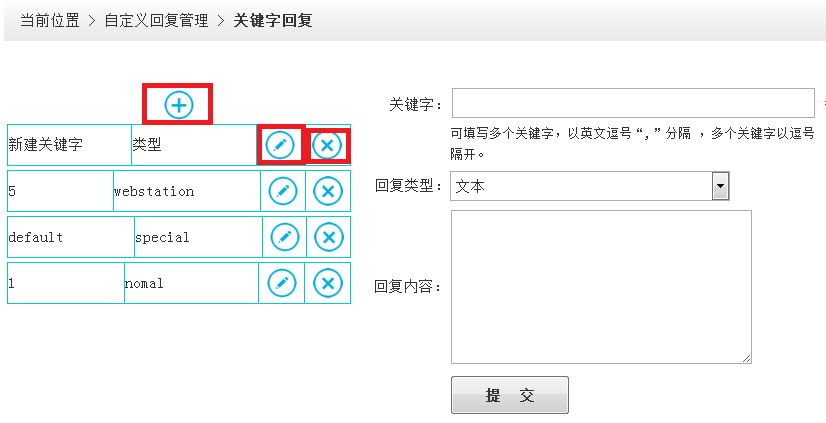Click 关键字回复 in the breadcrumb

pyautogui.click(x=273, y=20)
